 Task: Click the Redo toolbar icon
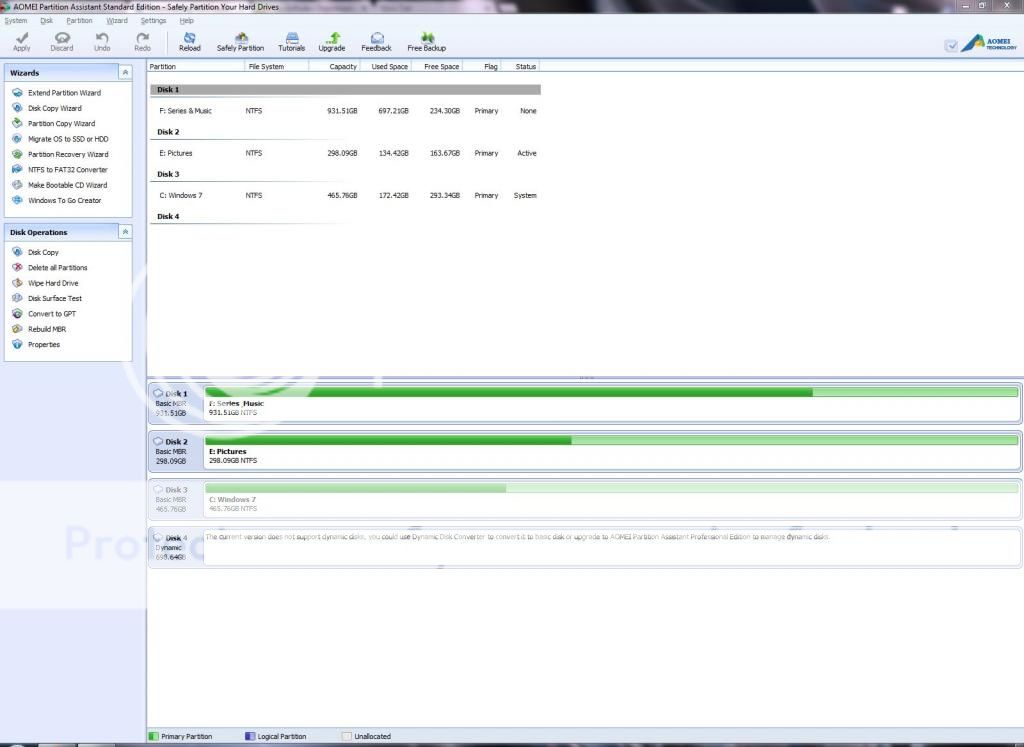[x=142, y=42]
